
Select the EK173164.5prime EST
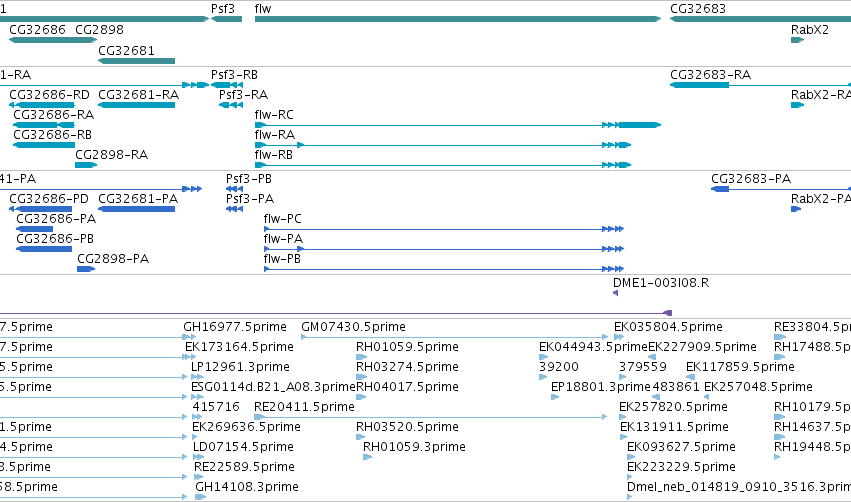pyautogui.click(x=190, y=357)
